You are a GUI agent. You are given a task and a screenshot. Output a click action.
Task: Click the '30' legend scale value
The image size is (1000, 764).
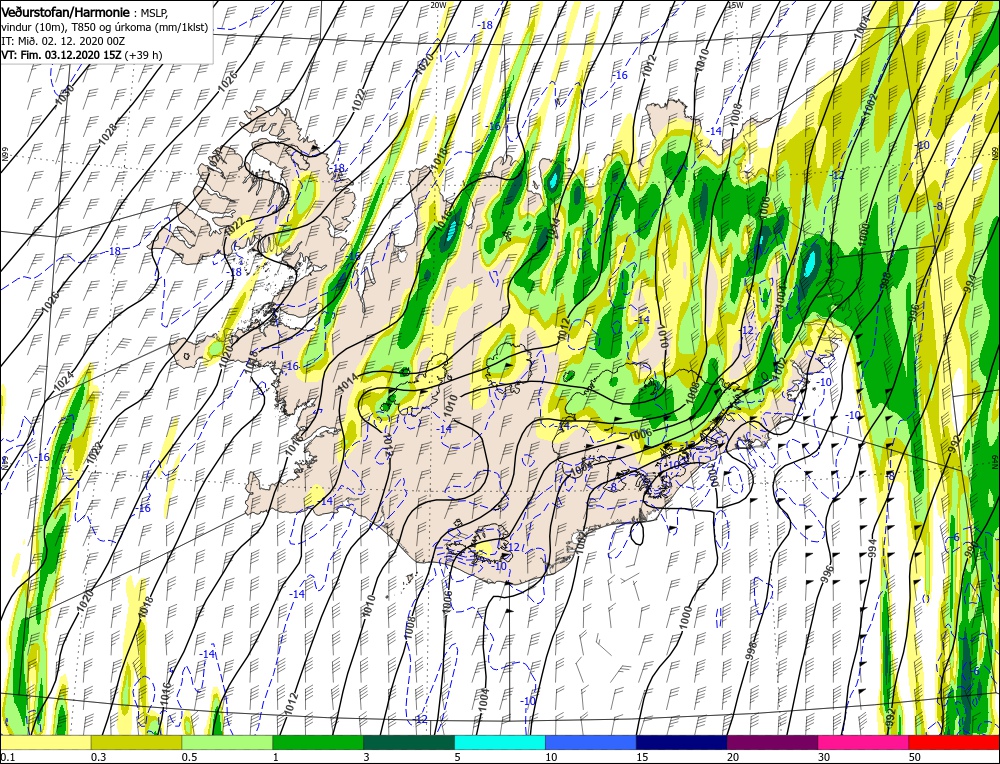pos(824,757)
